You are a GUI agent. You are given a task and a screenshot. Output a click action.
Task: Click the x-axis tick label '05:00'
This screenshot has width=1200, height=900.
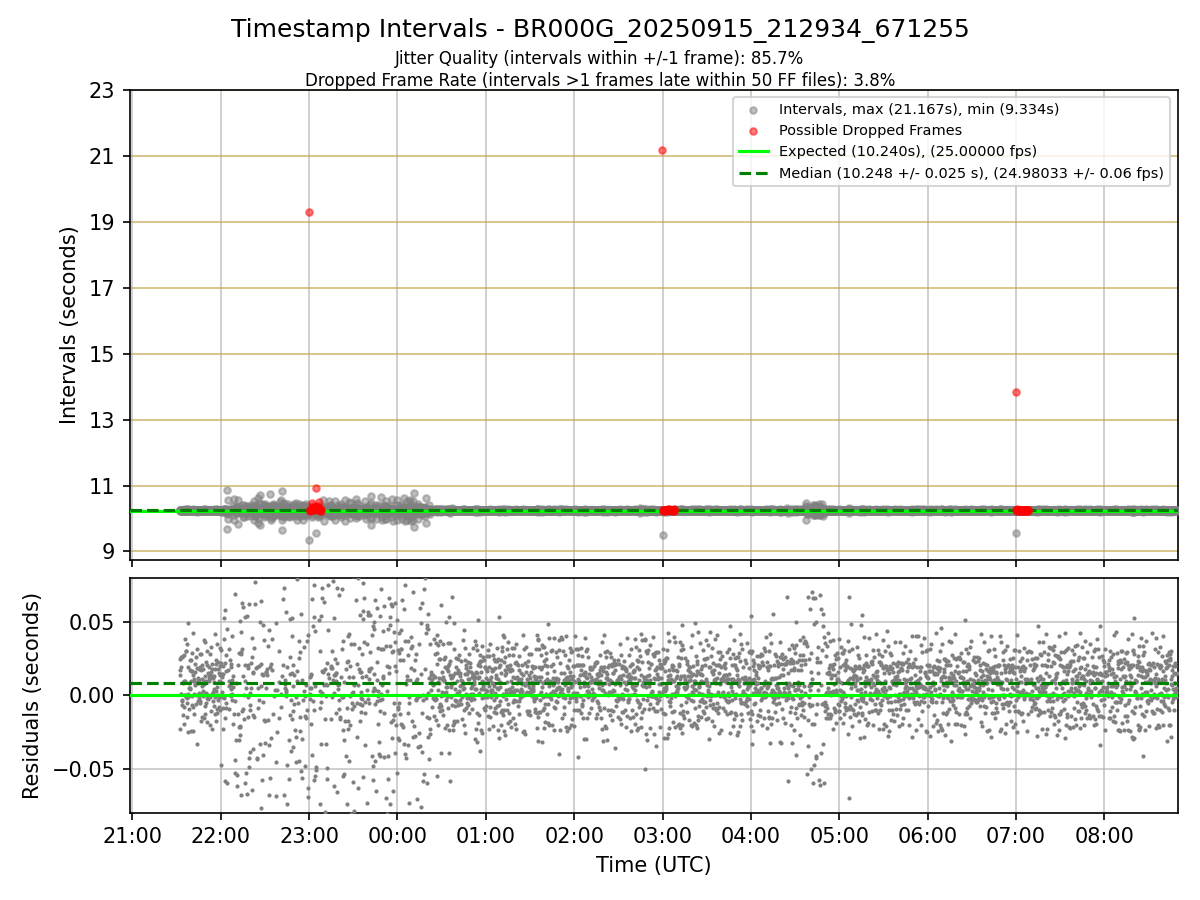839,835
